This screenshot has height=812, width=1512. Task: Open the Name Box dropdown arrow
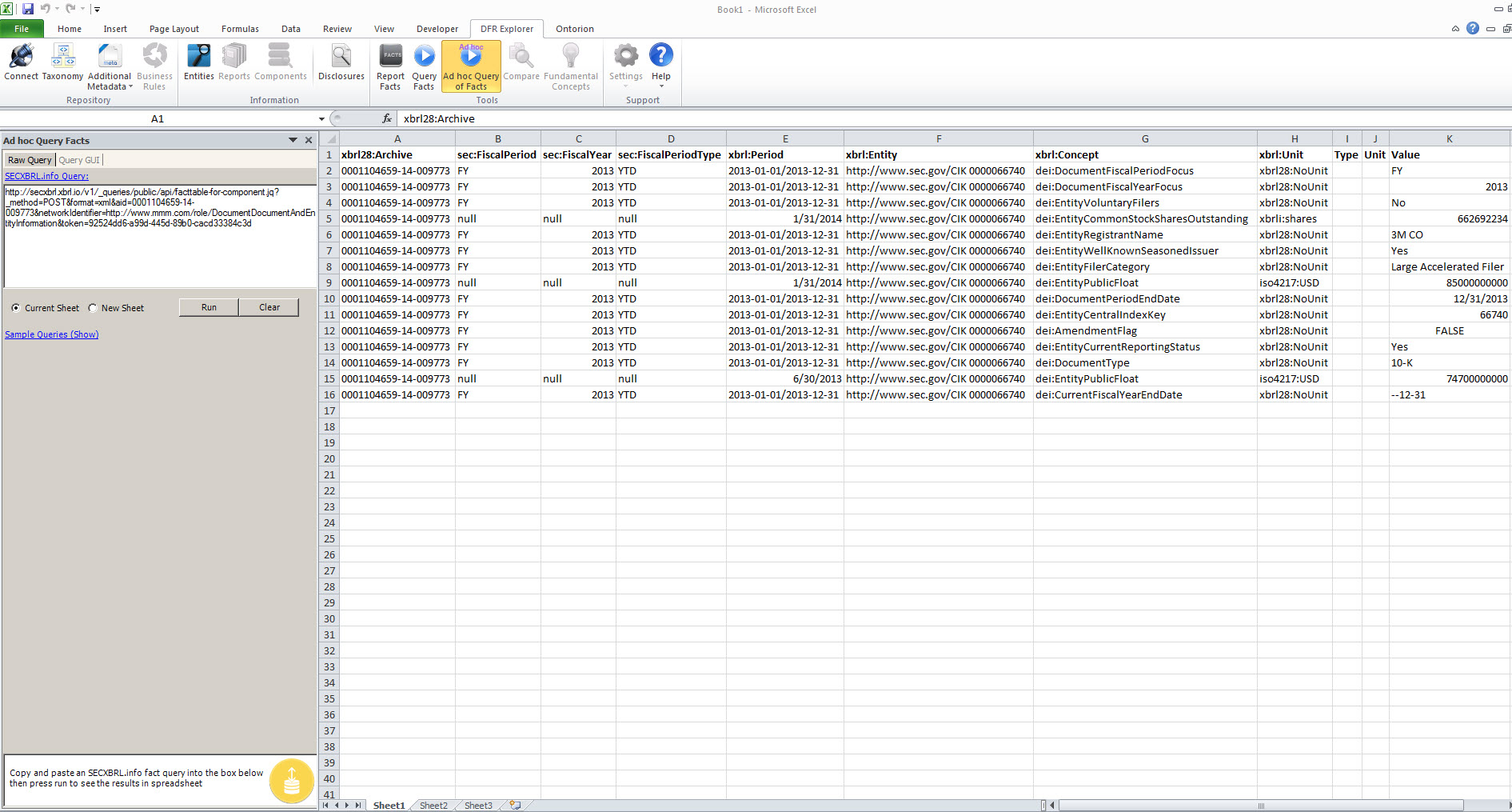pos(321,119)
